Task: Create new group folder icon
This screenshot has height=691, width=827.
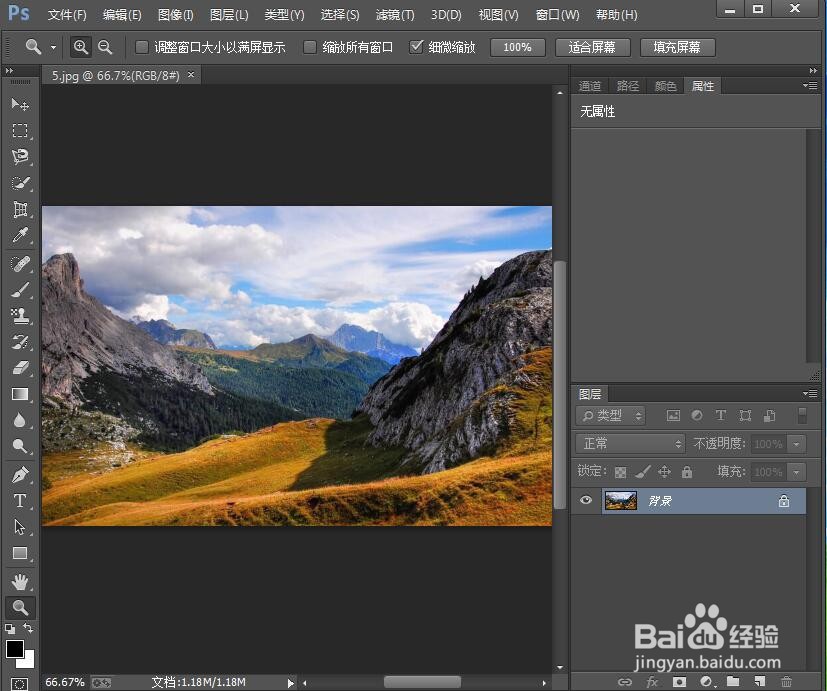Action: point(733,682)
